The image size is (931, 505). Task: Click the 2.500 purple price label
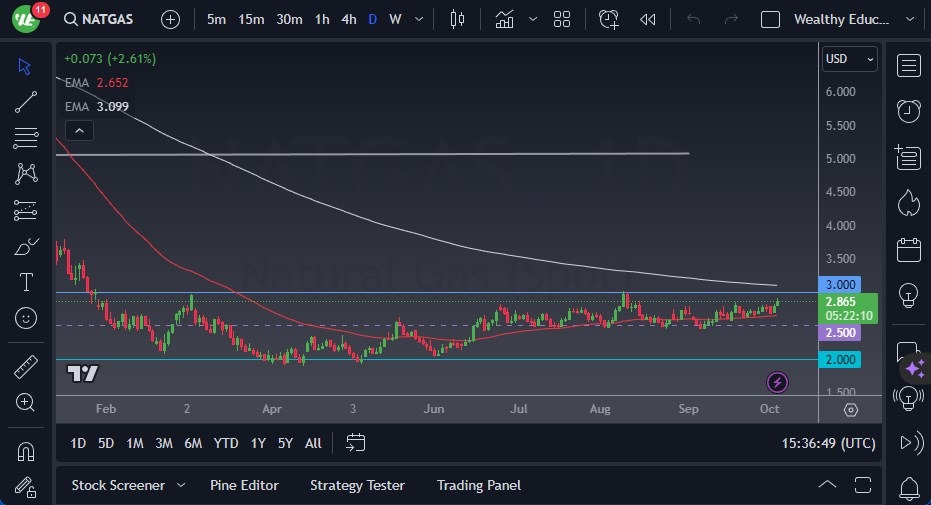coord(840,332)
